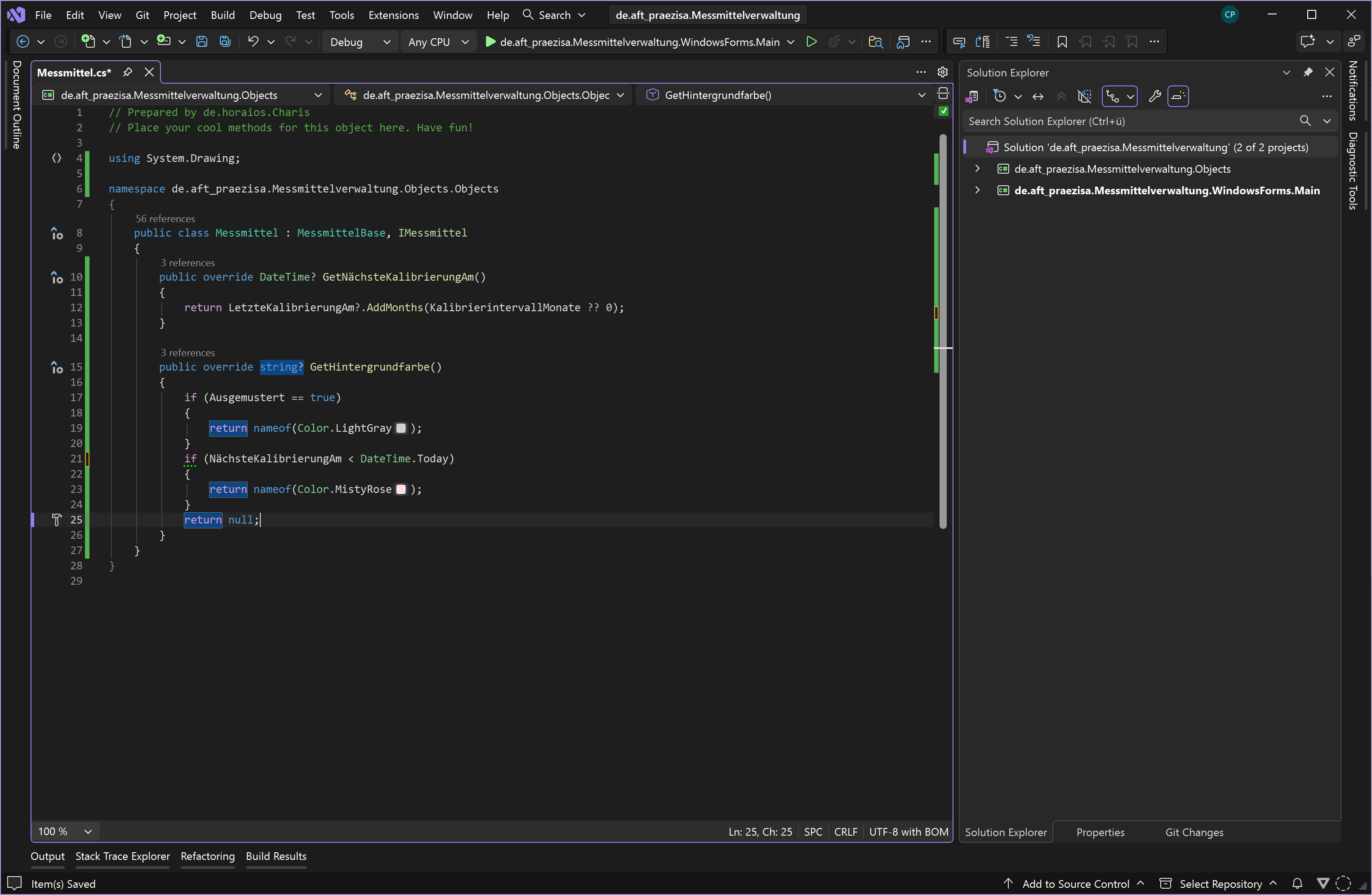Click the Save Messmittel.cs icon
Screen dimensions: 1372x895
(202, 41)
